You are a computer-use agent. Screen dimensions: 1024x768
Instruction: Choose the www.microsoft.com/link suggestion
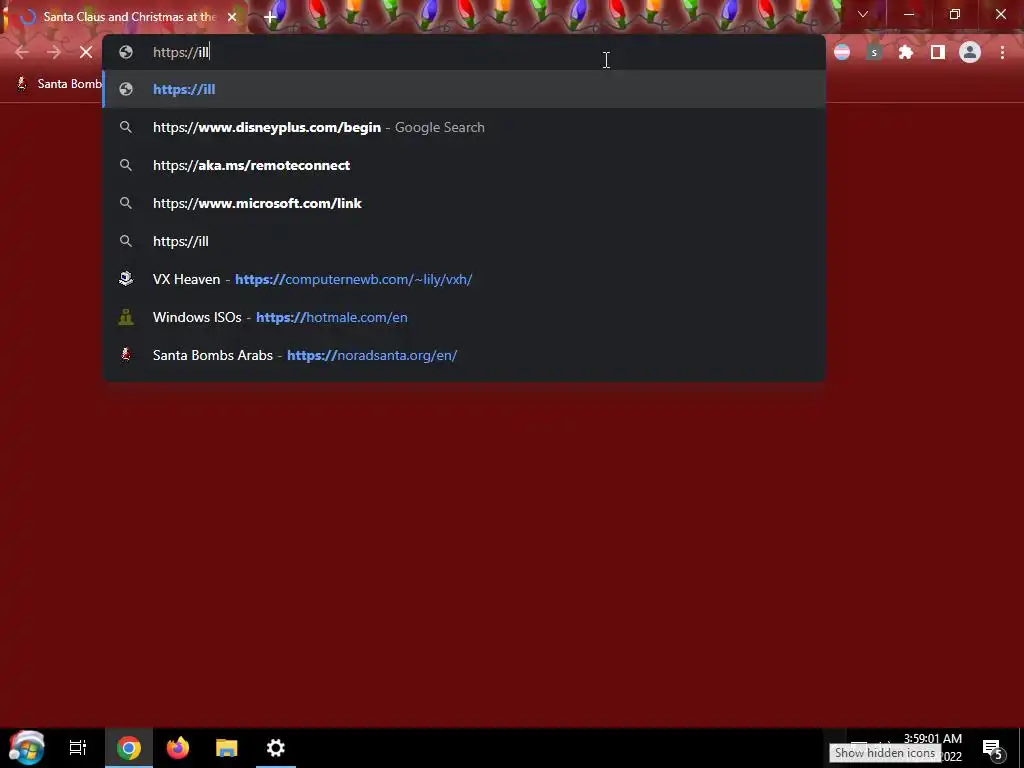click(x=464, y=203)
